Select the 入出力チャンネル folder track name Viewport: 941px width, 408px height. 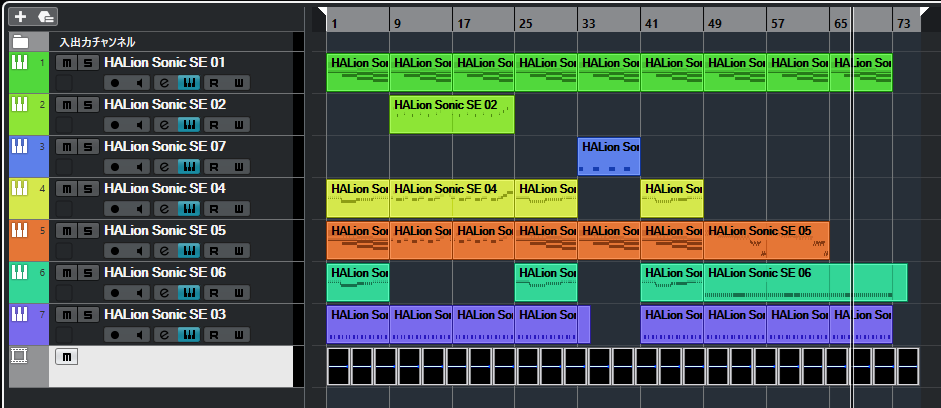pos(97,42)
